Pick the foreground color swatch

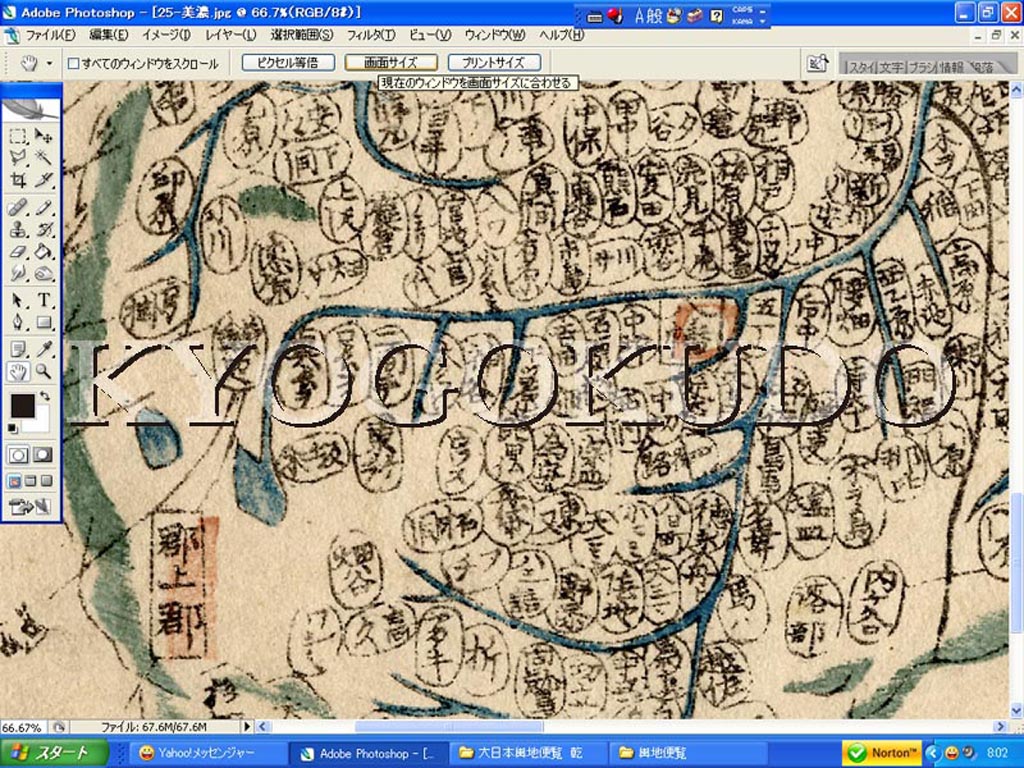coord(22,405)
